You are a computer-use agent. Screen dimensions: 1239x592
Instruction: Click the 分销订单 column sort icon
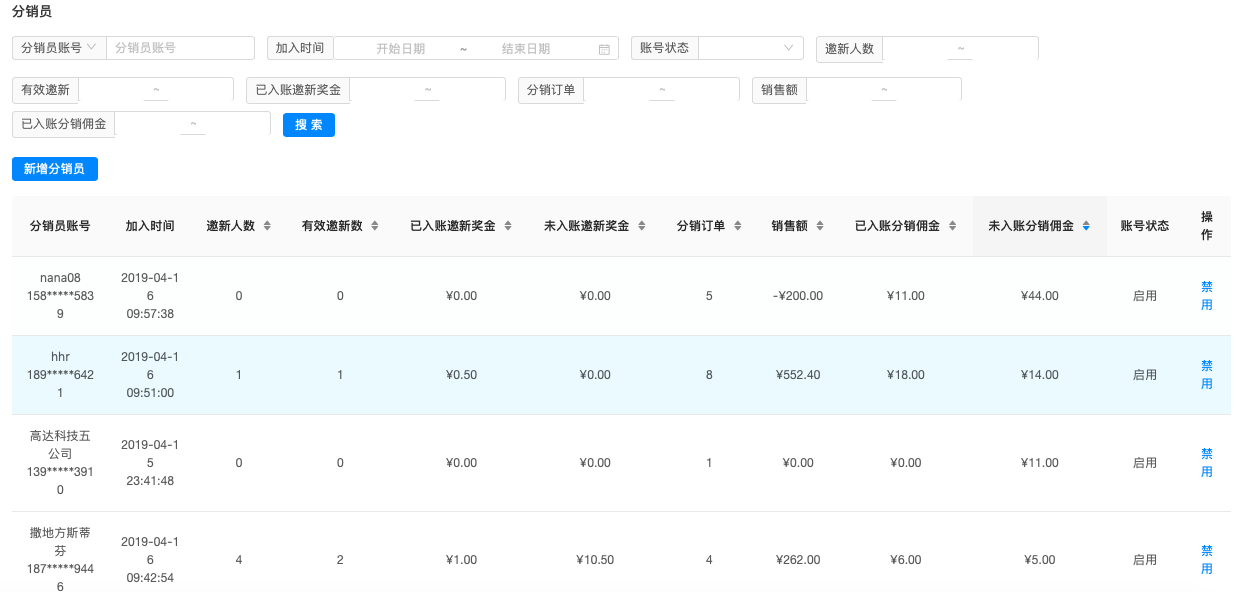(x=738, y=226)
